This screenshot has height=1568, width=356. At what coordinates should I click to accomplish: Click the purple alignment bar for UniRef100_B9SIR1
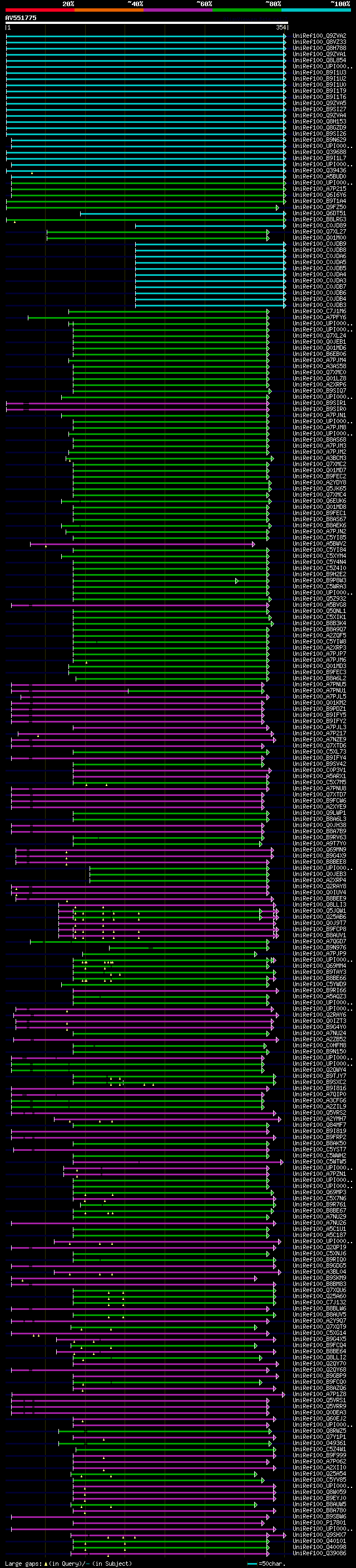tap(137, 403)
